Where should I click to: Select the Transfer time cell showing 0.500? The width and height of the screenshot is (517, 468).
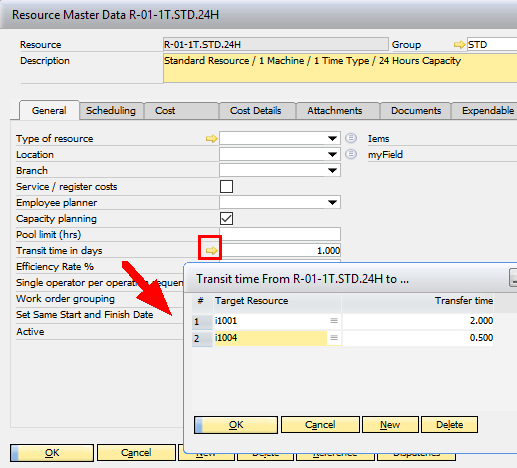tap(418, 338)
